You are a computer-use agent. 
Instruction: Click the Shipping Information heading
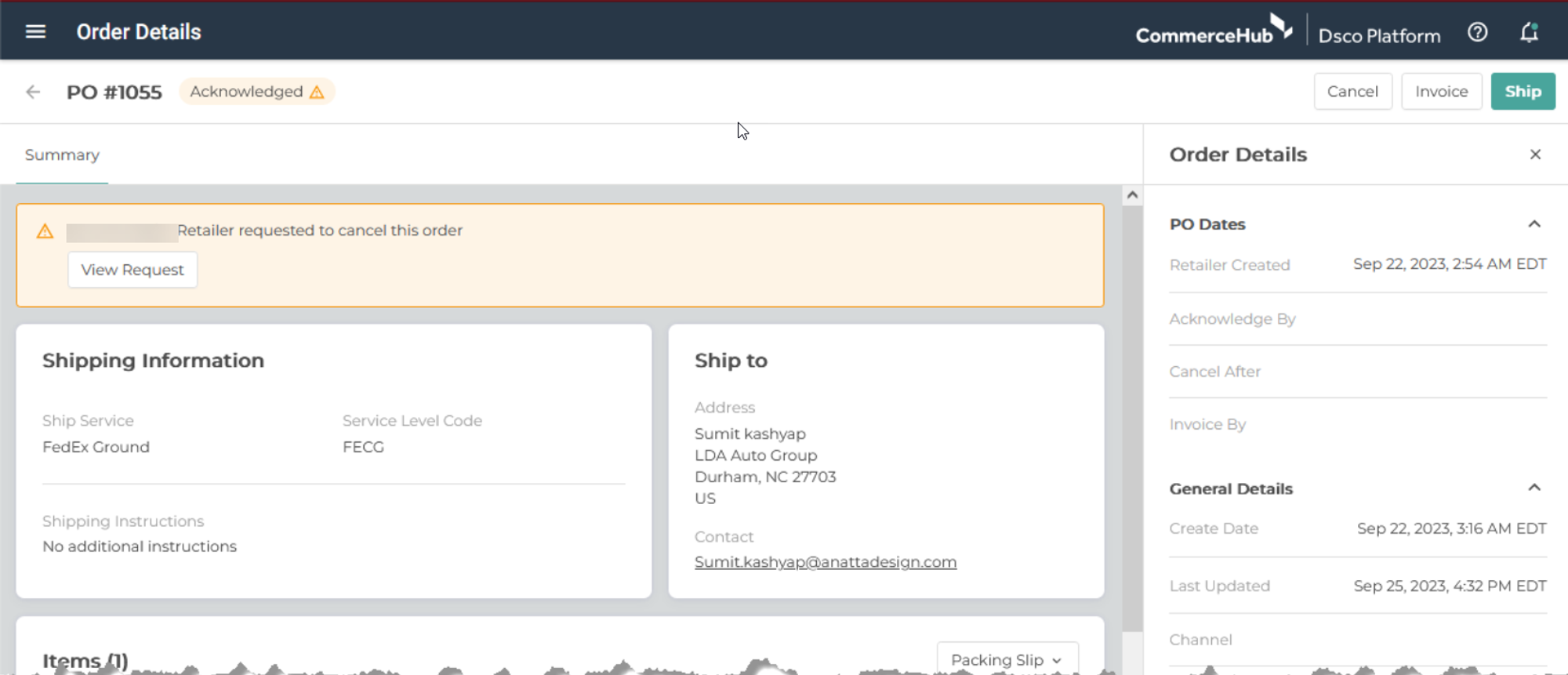click(153, 361)
